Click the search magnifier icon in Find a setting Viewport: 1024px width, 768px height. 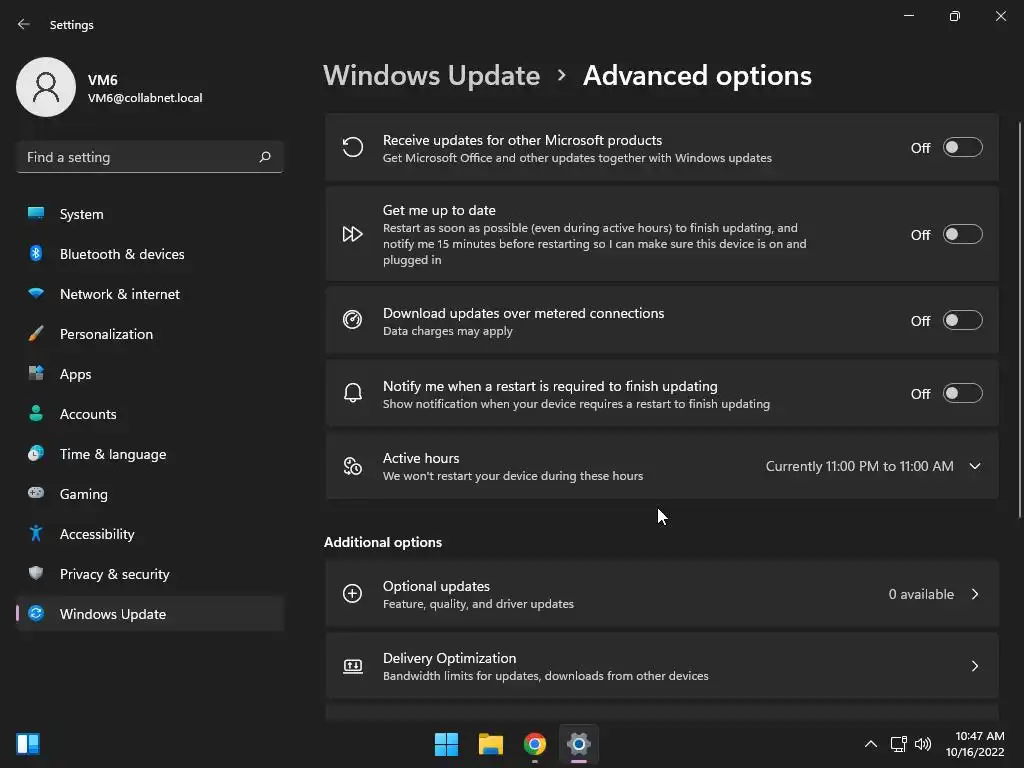[264, 157]
